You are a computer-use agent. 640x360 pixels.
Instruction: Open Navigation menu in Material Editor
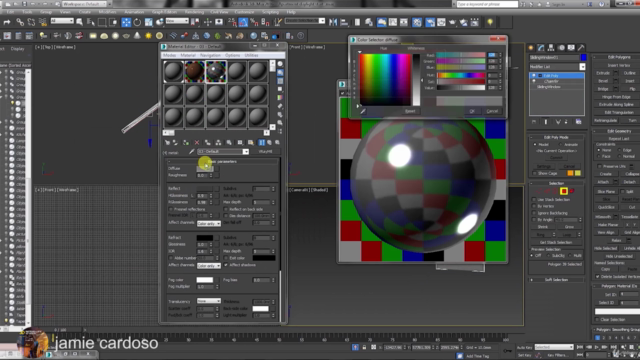[x=211, y=55]
